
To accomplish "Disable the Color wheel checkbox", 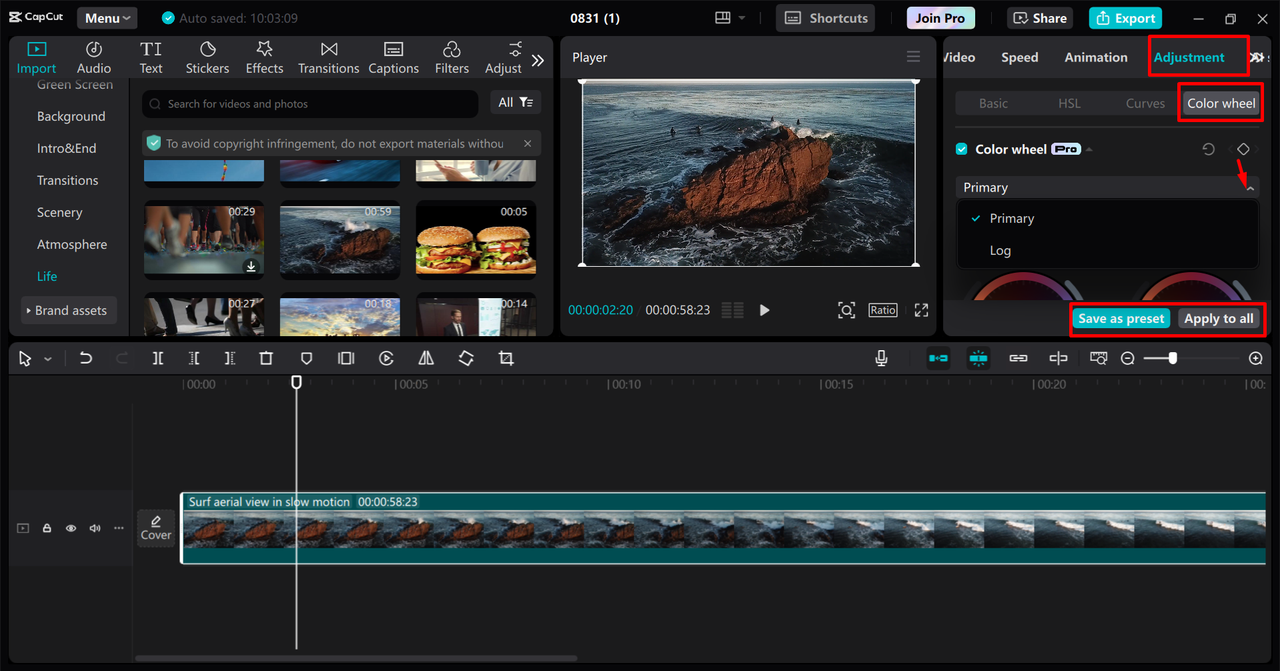I will 961,149.
